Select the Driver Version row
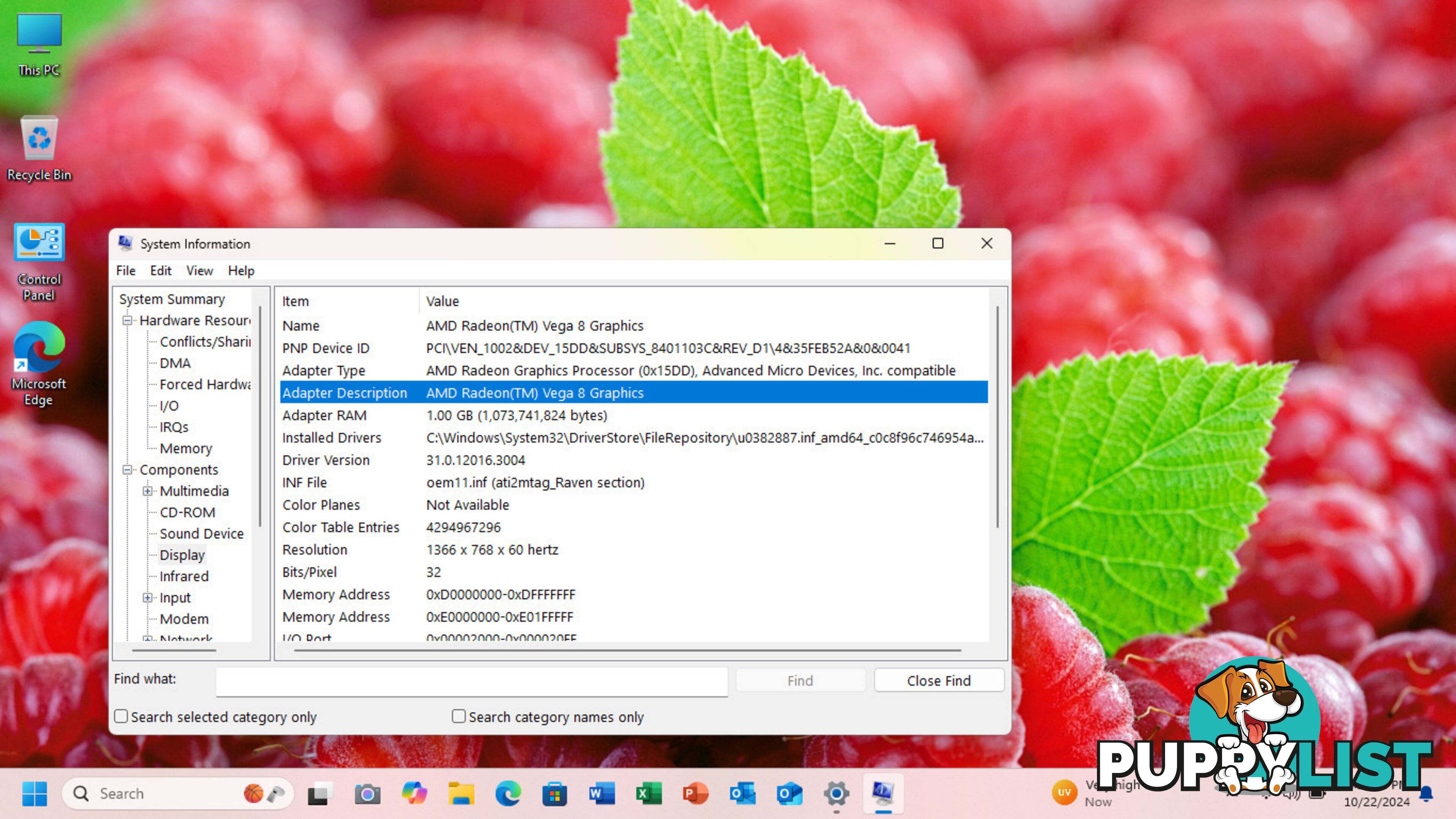The width and height of the screenshot is (1456, 819). pos(634,461)
